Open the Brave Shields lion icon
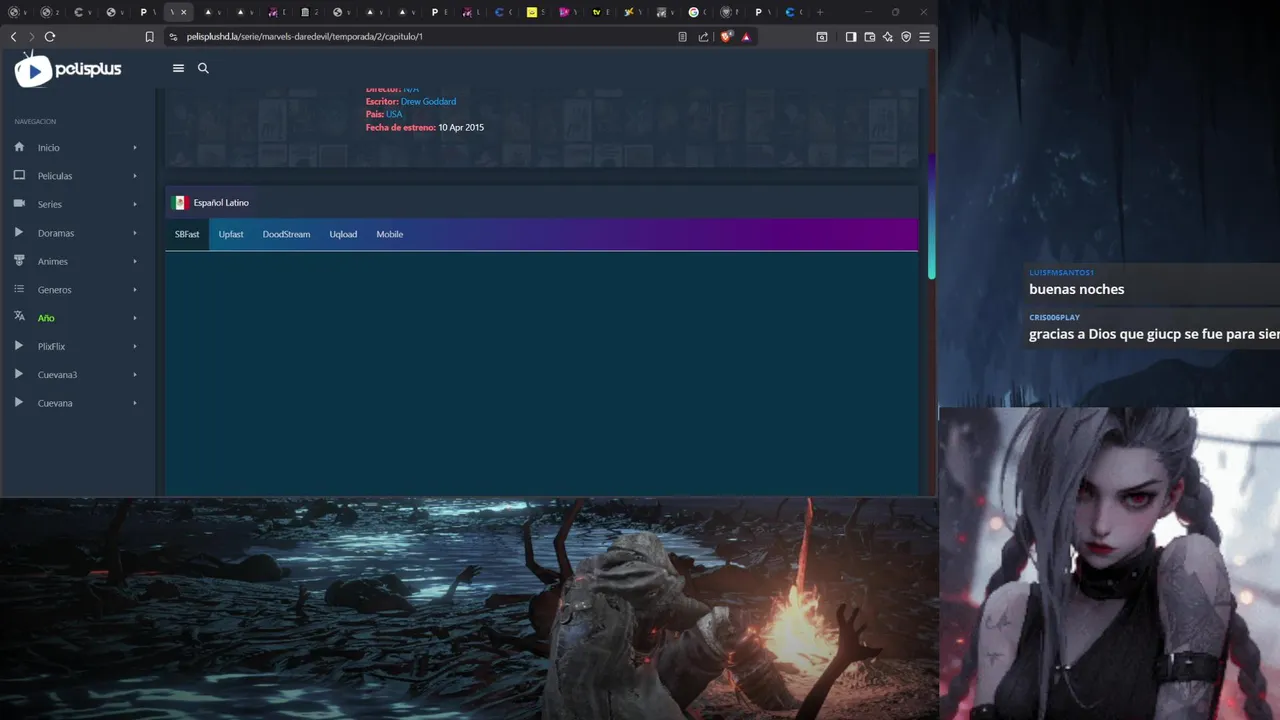1280x720 pixels. pos(727,37)
